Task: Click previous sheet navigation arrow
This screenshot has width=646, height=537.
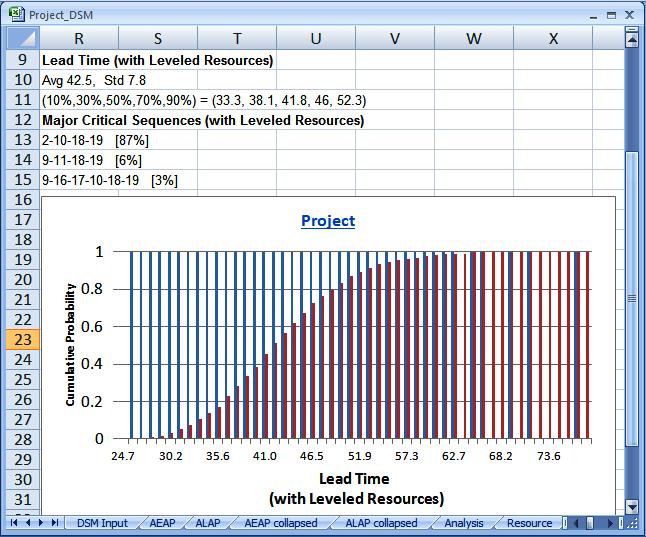Action: click(x=28, y=523)
